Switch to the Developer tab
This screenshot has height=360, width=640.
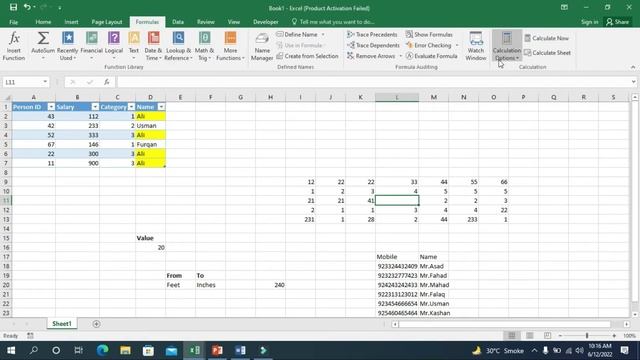click(265, 22)
